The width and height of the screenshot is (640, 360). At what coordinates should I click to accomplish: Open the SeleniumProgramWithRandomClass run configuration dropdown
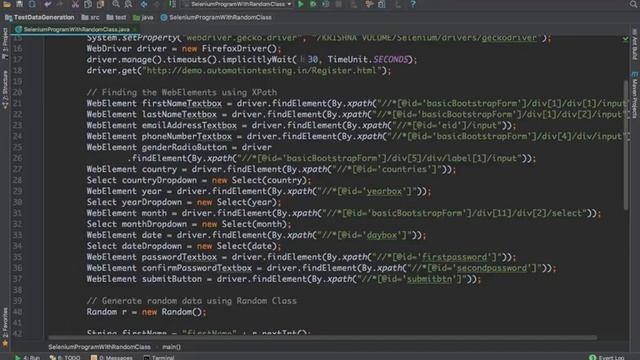[238, 4]
